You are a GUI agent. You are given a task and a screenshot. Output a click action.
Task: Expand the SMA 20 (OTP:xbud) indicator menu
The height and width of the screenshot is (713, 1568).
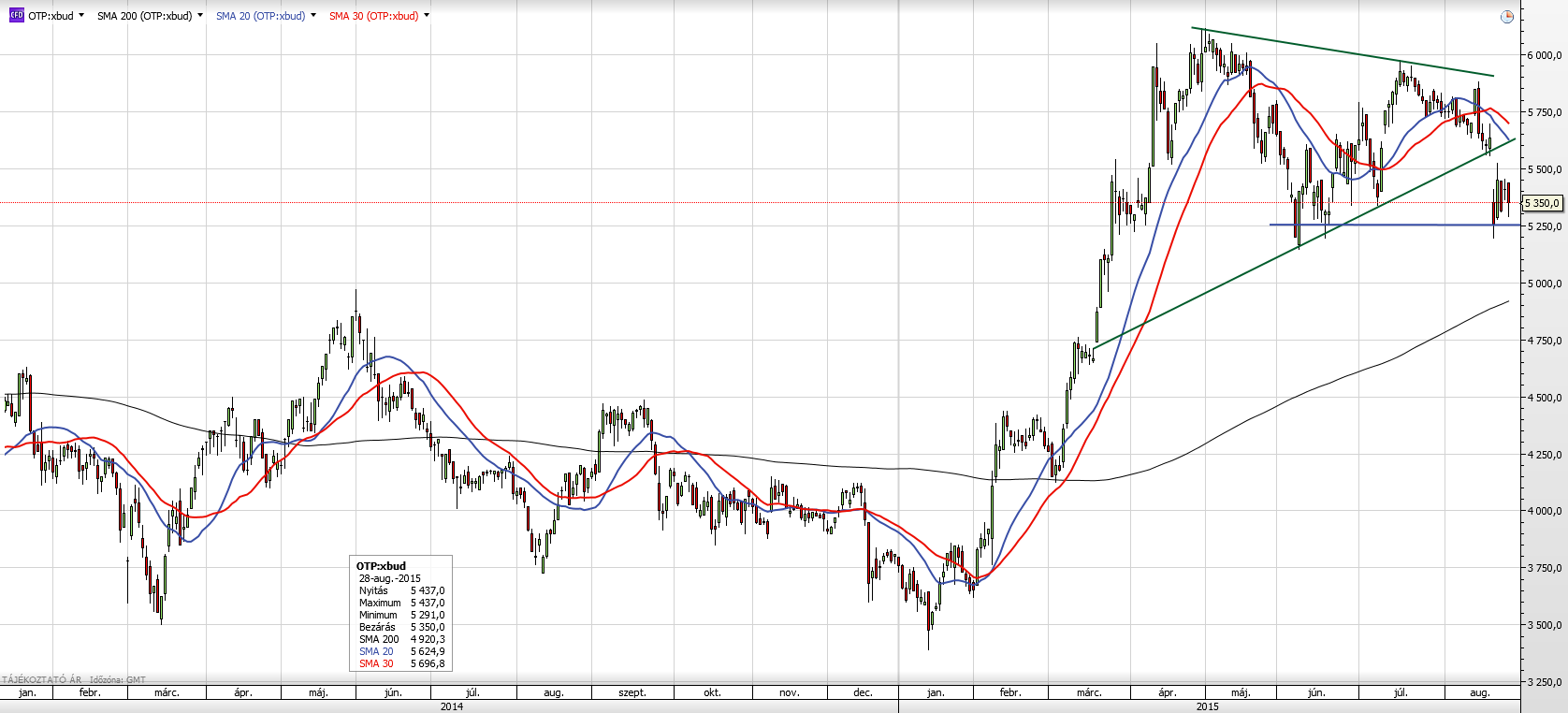pyautogui.click(x=313, y=16)
